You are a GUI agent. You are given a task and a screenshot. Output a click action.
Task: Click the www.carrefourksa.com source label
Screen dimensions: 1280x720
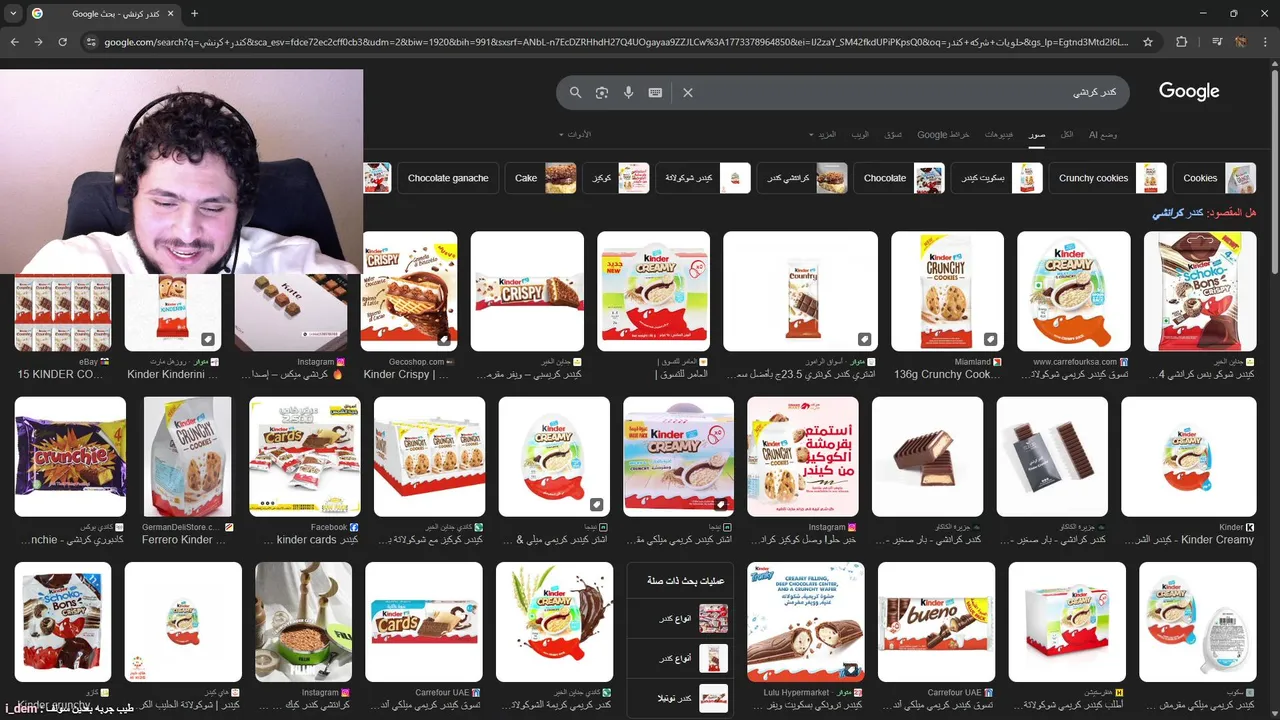1075,362
